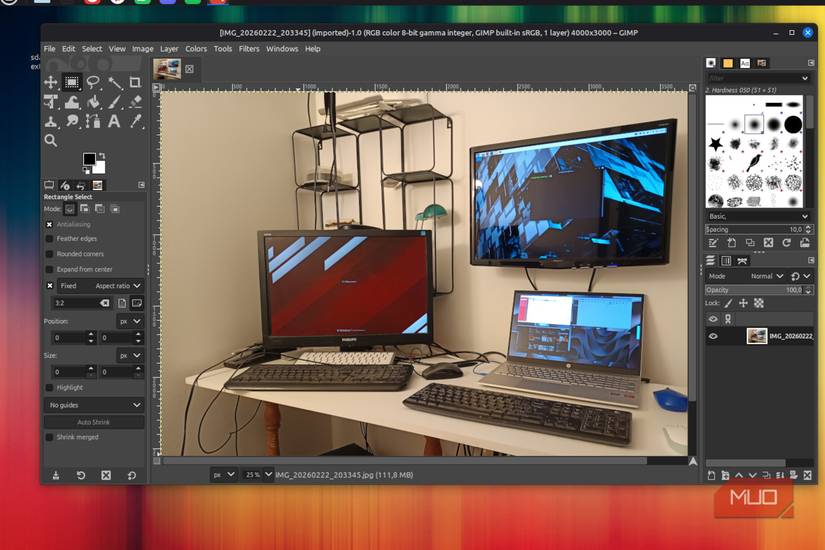Switch to the Fonts tab
The width and height of the screenshot is (825, 550).
(x=745, y=63)
